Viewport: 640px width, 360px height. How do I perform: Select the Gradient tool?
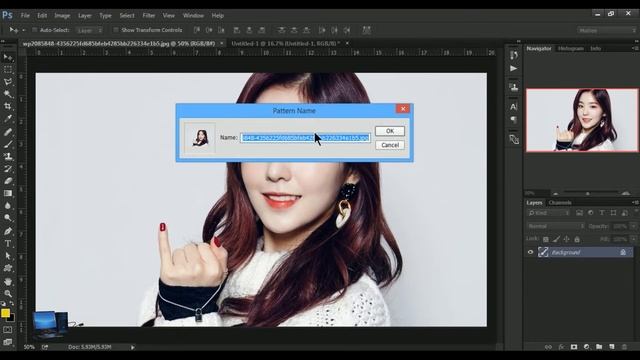click(8, 193)
